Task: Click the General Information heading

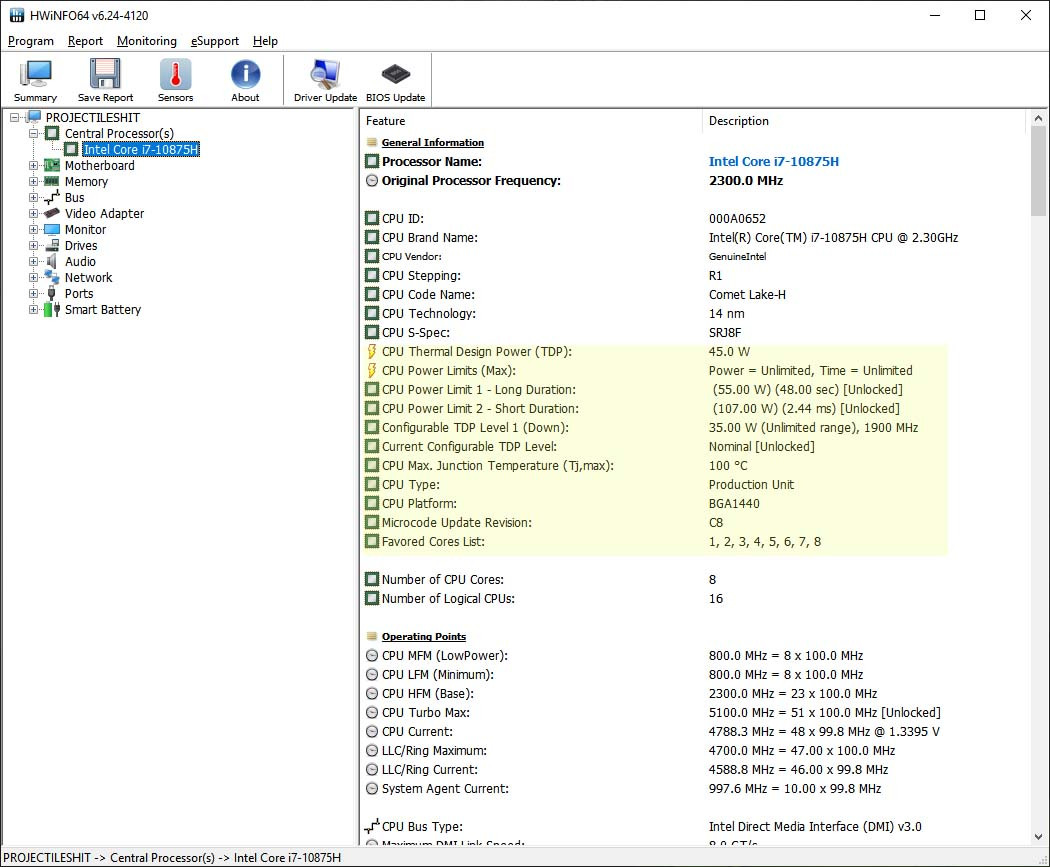Action: point(433,143)
